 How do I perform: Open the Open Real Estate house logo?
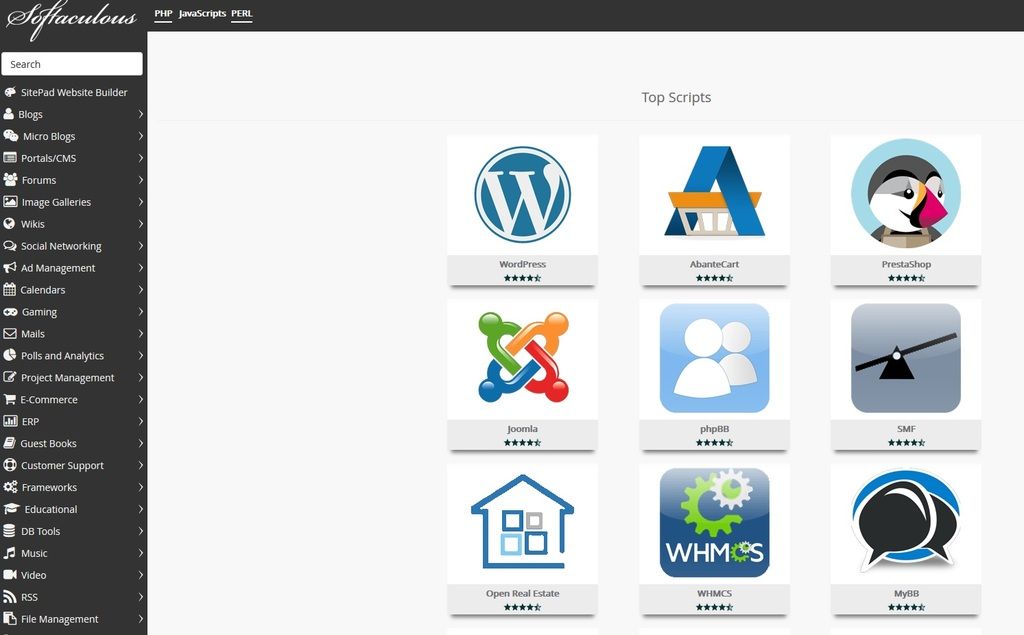click(x=522, y=522)
